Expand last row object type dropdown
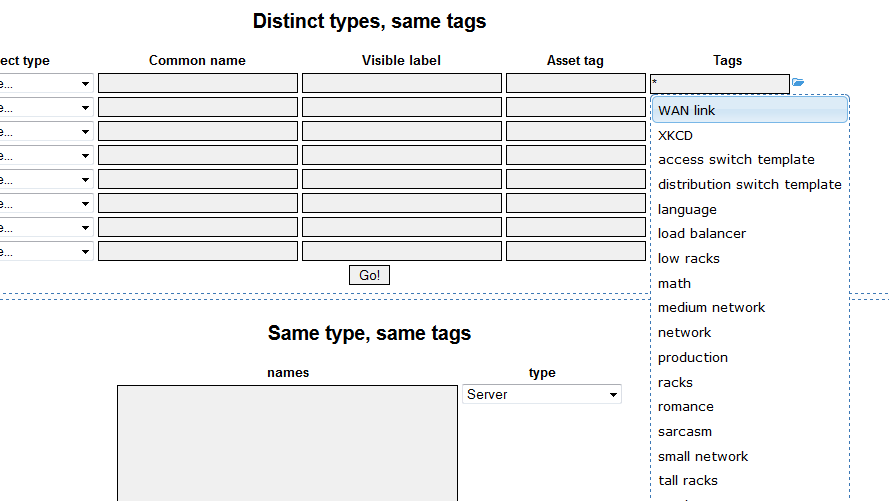889x501 pixels. click(x=45, y=252)
